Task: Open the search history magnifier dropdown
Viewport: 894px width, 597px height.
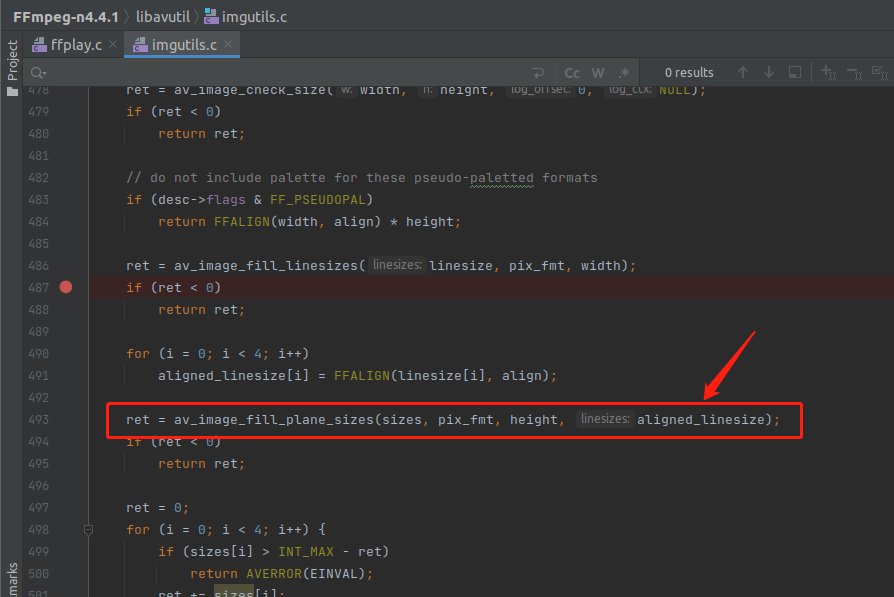Action: [38, 73]
